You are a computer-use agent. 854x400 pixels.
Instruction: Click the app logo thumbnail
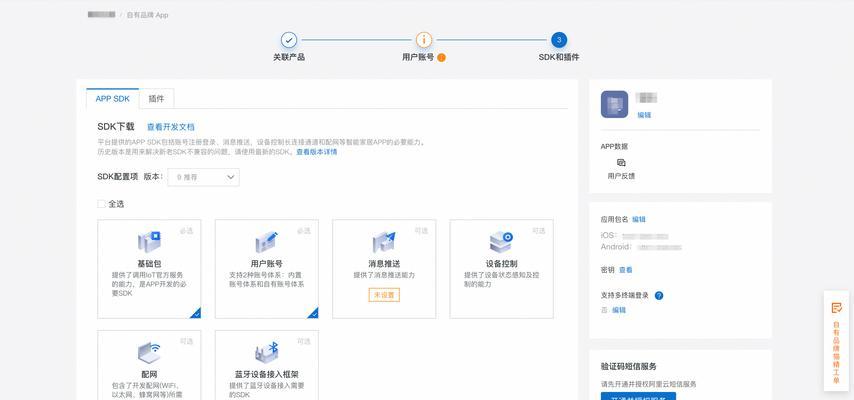[x=614, y=104]
